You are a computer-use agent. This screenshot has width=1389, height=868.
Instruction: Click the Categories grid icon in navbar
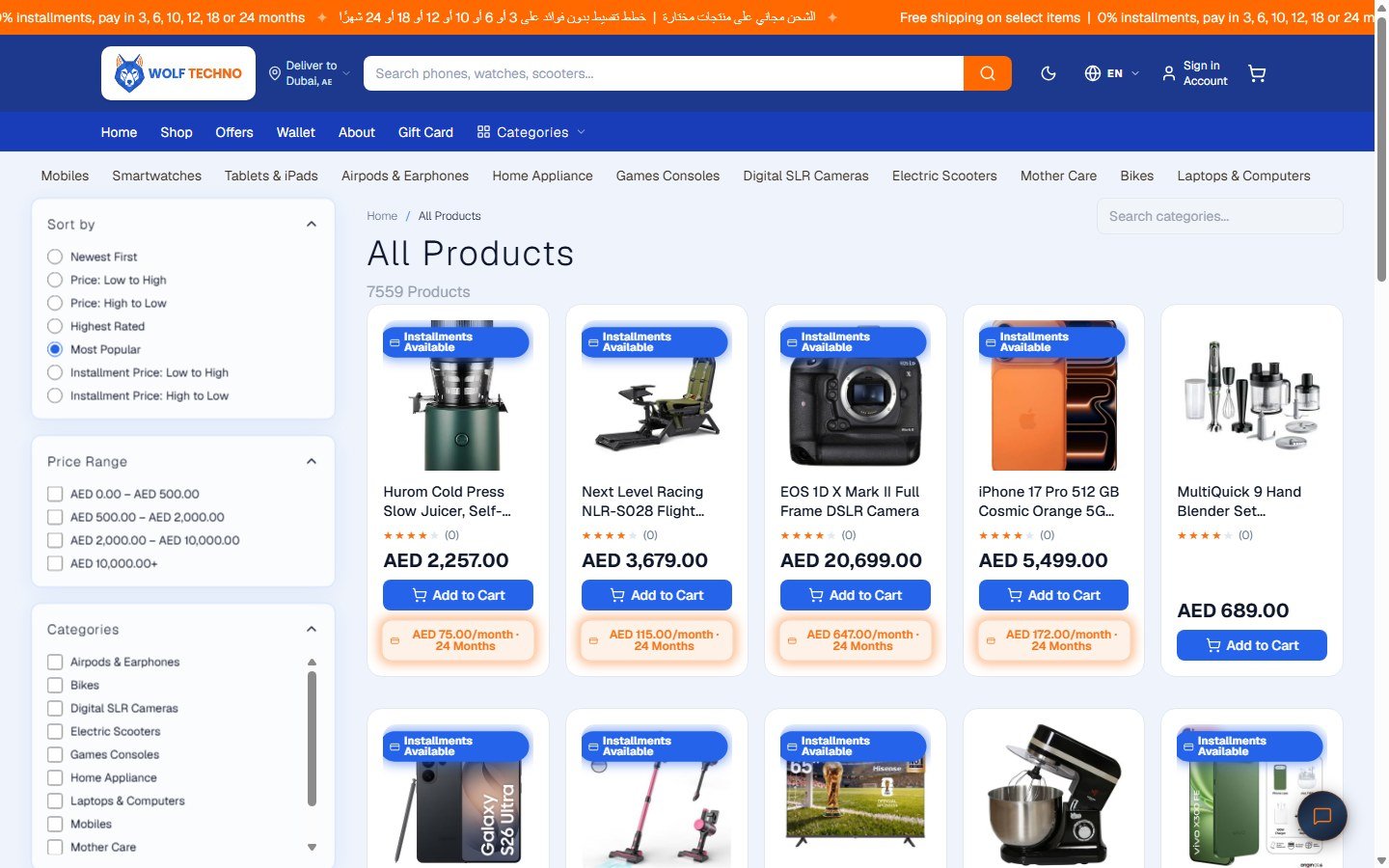pyautogui.click(x=483, y=132)
